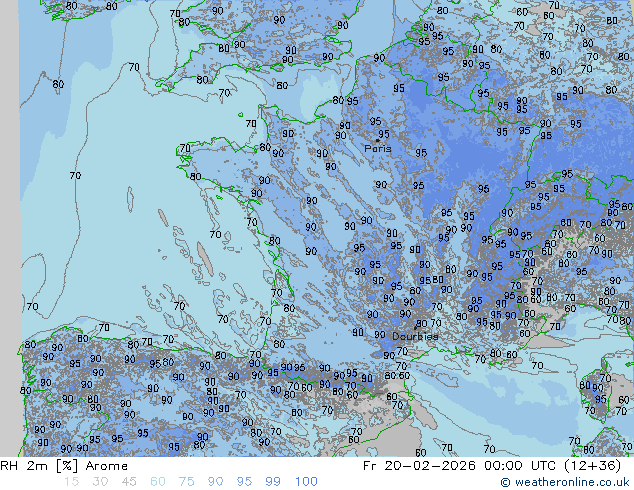Pick the 45 legend value

tap(129, 482)
